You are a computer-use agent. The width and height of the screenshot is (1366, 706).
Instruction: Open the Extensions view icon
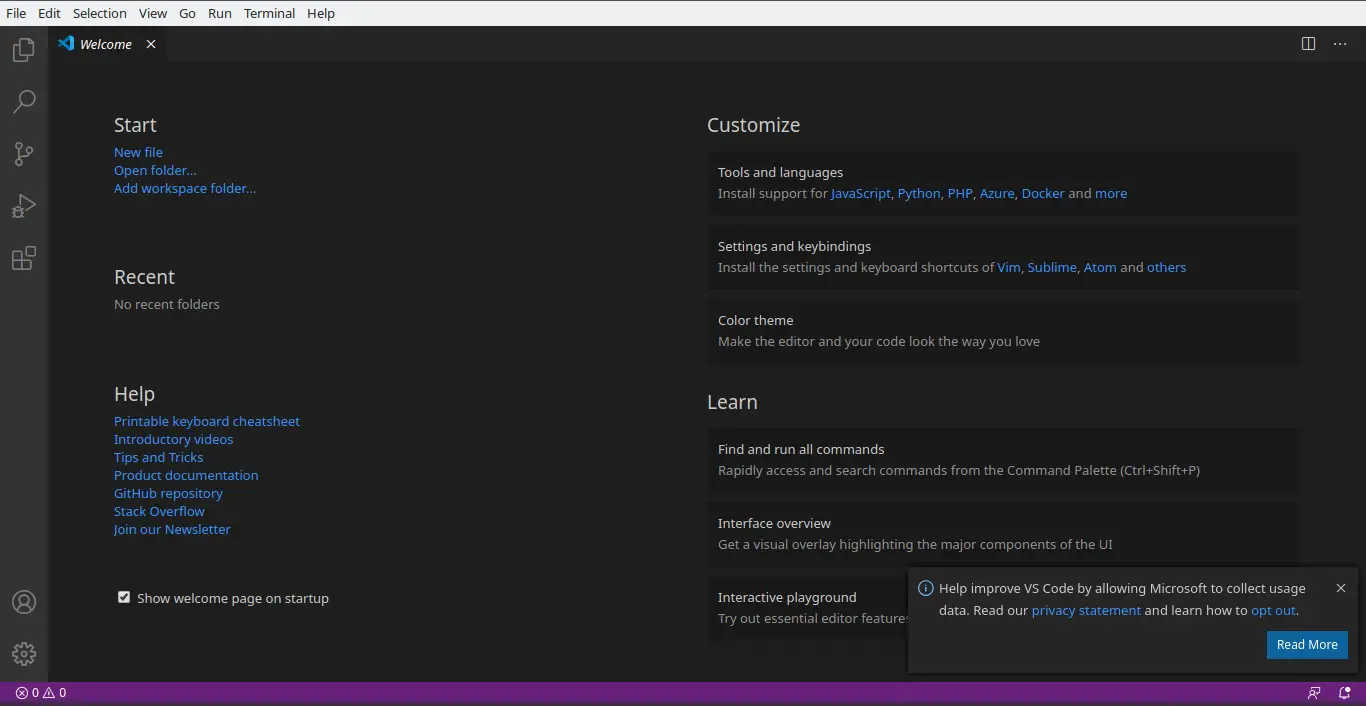[24, 258]
